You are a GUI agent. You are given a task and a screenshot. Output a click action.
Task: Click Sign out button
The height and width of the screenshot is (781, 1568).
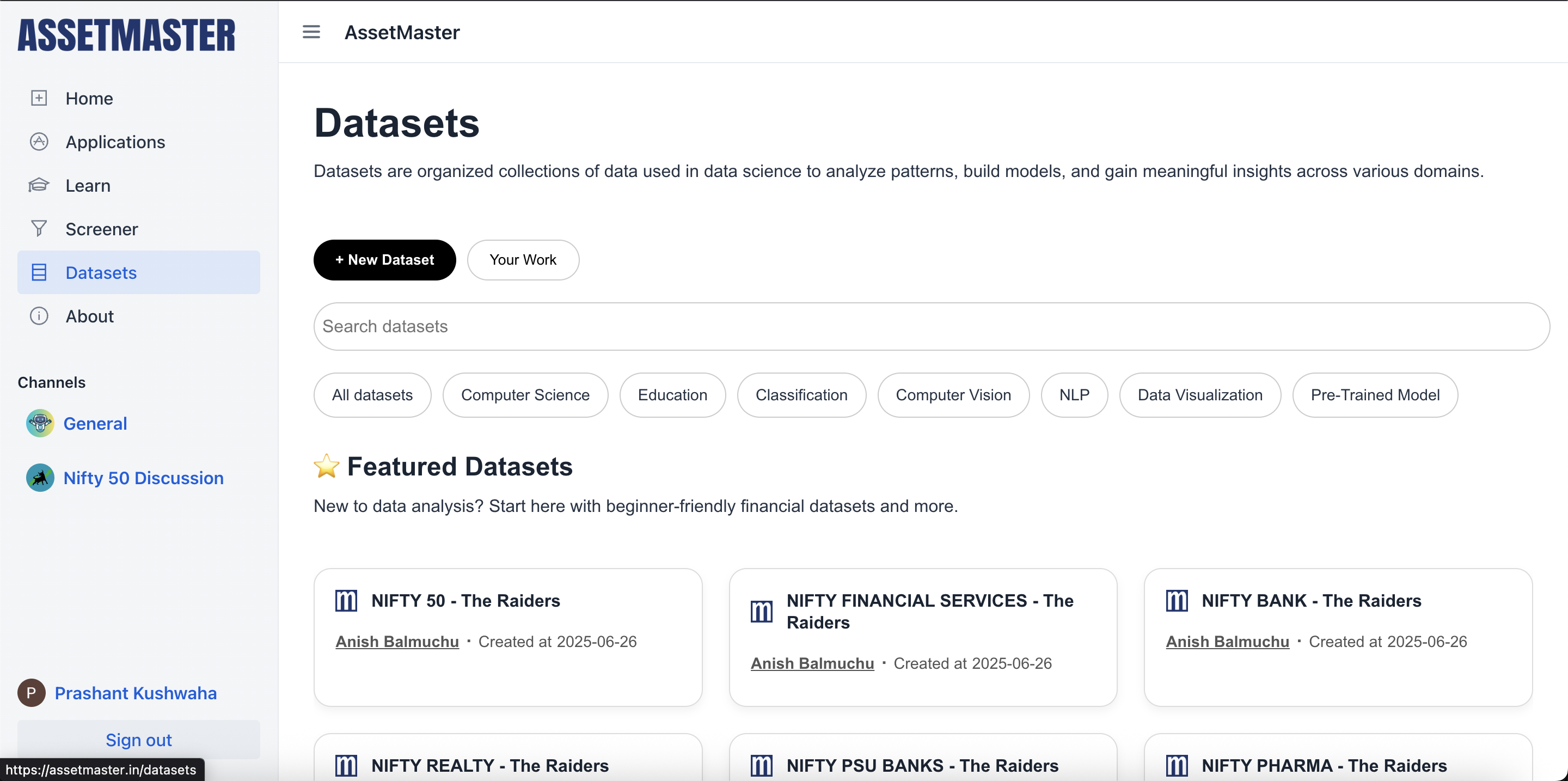click(x=139, y=740)
